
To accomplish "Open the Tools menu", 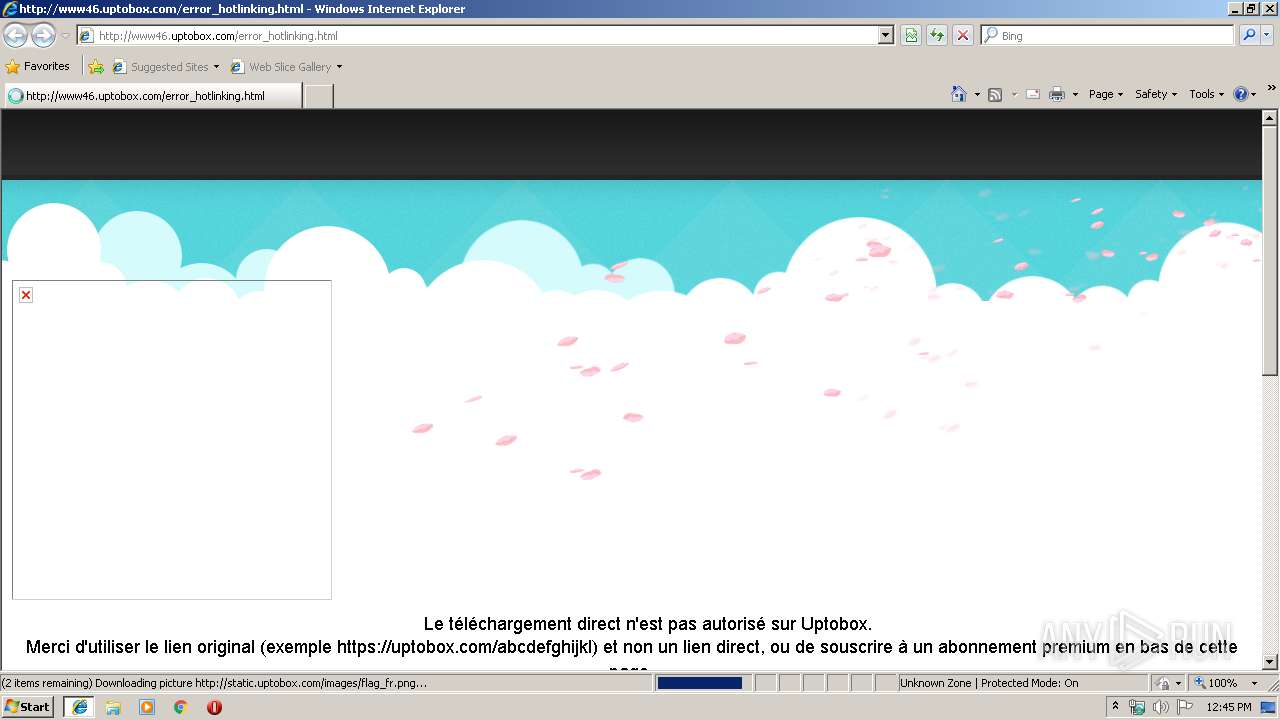I will pyautogui.click(x=1207, y=94).
